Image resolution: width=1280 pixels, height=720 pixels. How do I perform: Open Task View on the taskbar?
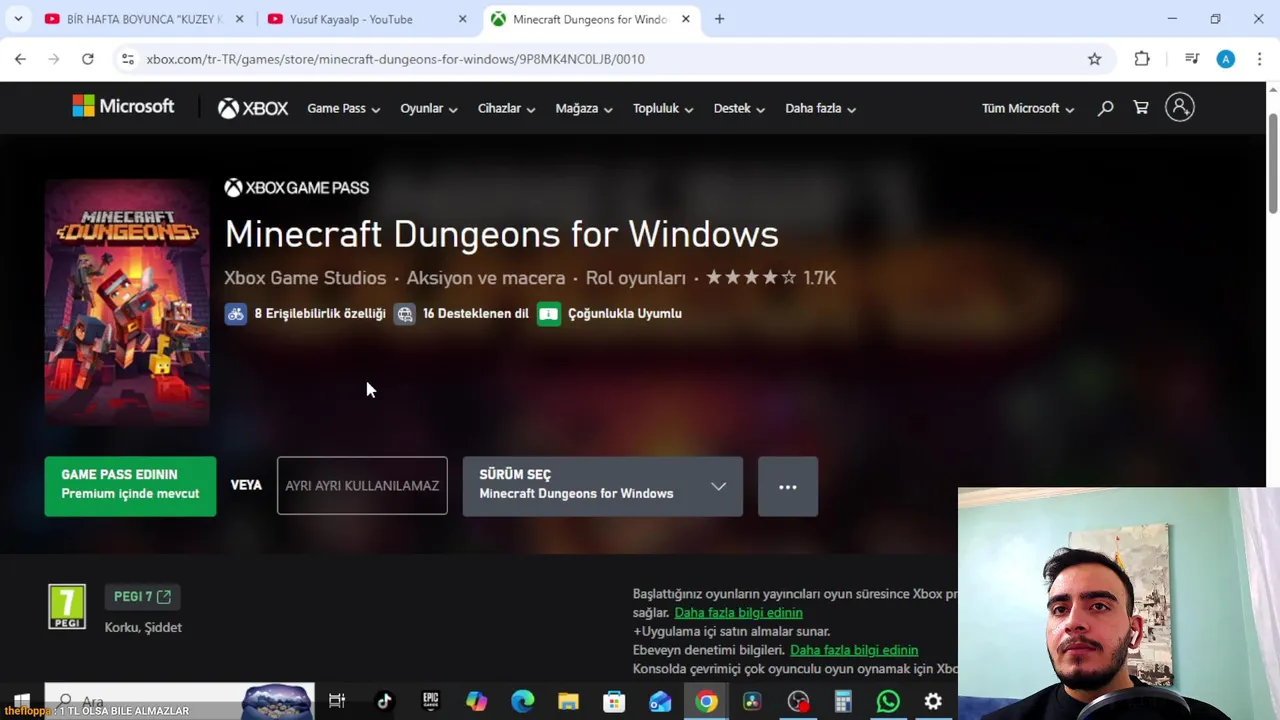(337, 701)
